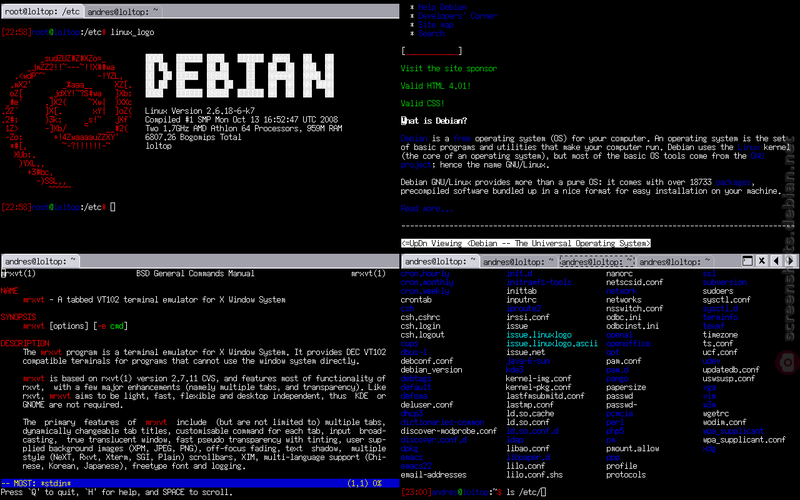This screenshot has height=500, width=800.
Task: Click the new tab button in bottom-right terminal
Action: pos(747,261)
